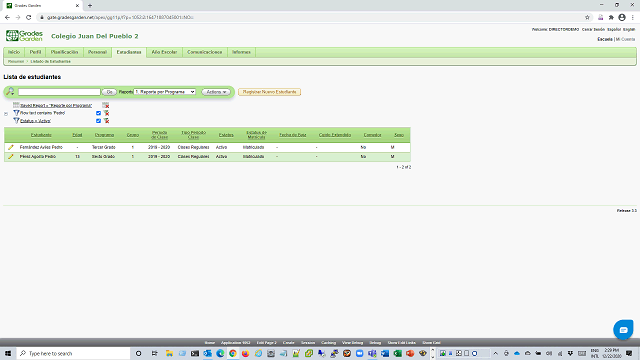Click Registrar Nuevo Estudiante button

[269, 92]
